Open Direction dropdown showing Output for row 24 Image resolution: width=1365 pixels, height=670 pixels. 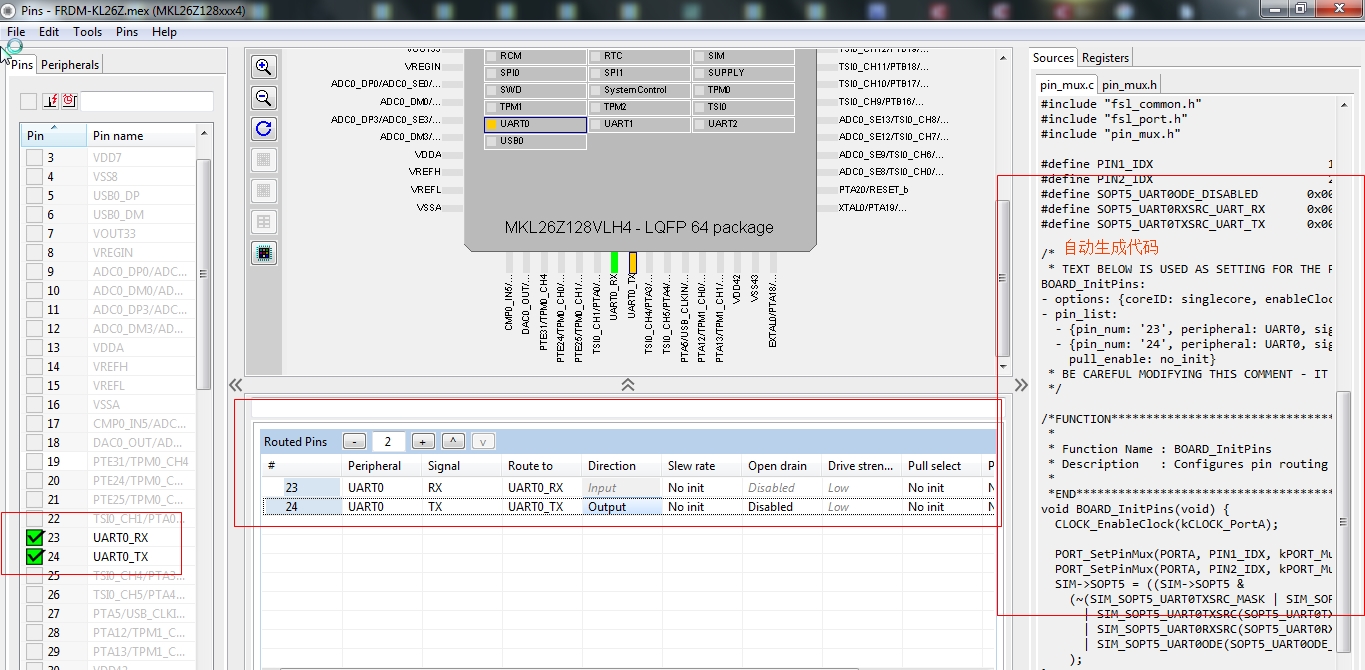622,507
